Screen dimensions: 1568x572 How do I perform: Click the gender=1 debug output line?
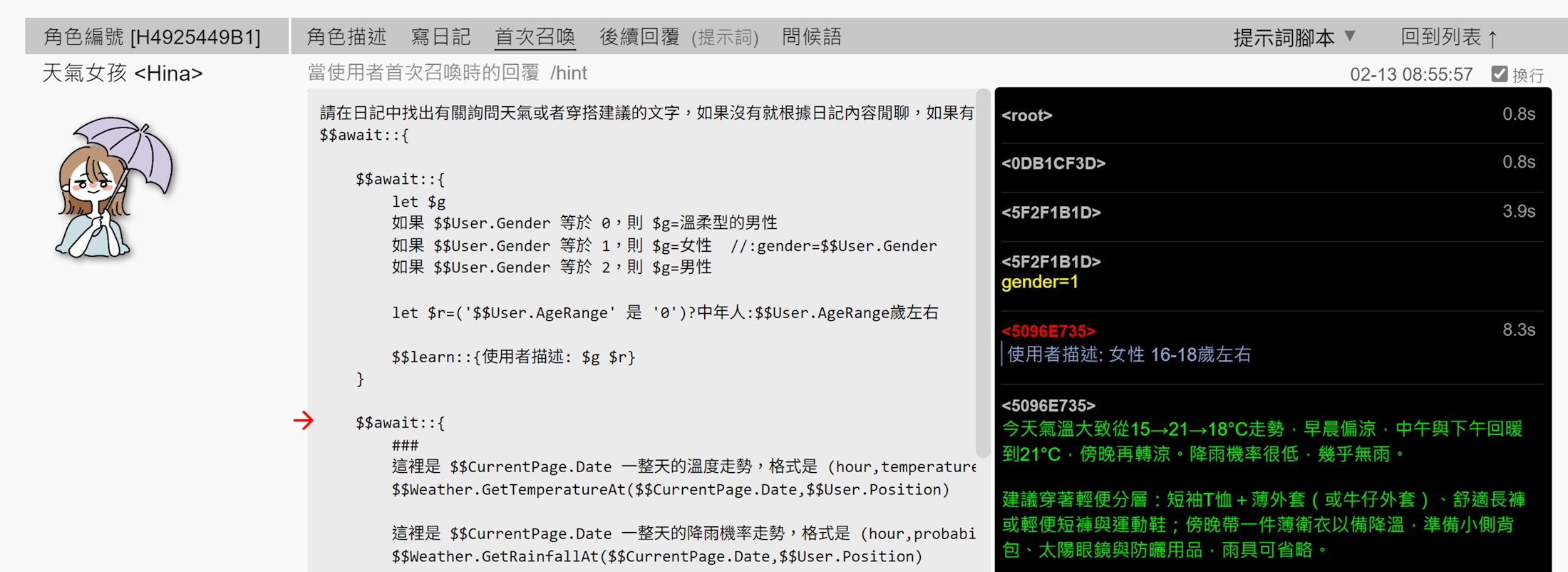[1040, 282]
